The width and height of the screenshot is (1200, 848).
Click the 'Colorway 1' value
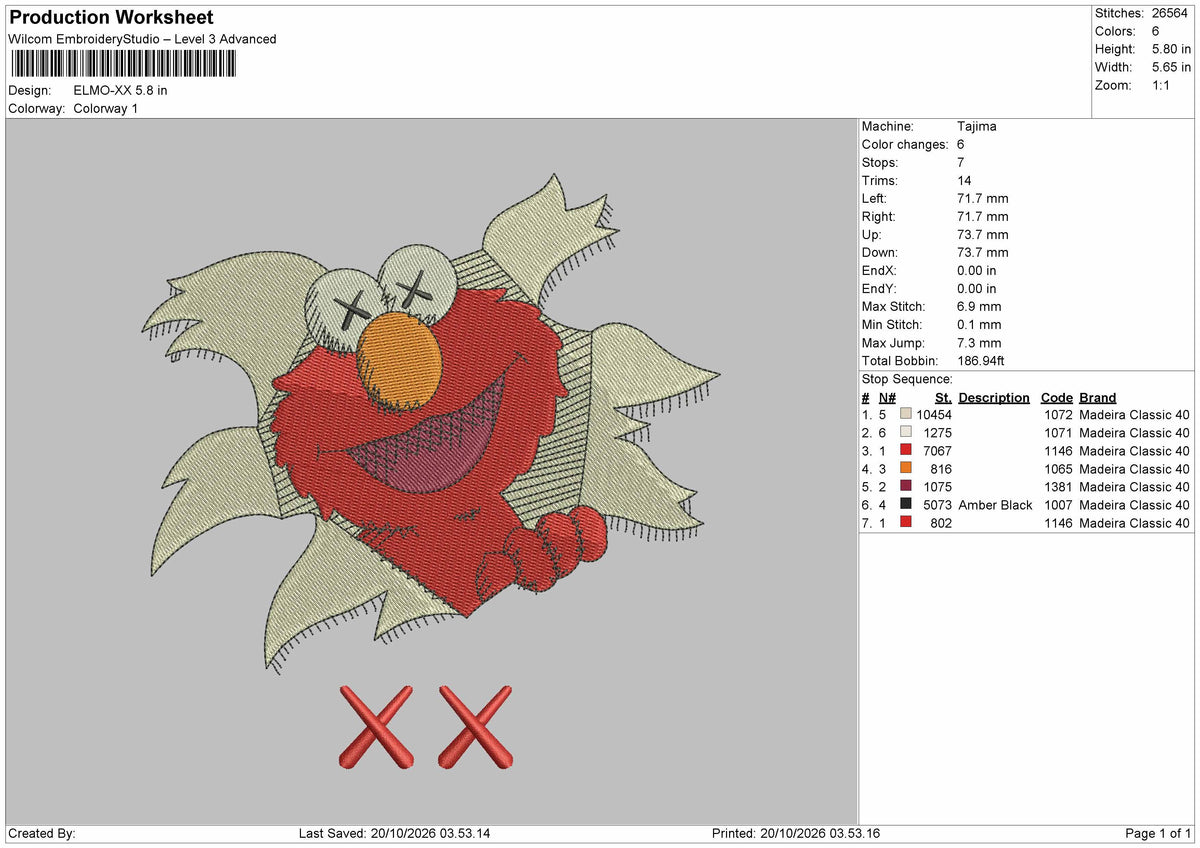coord(106,108)
